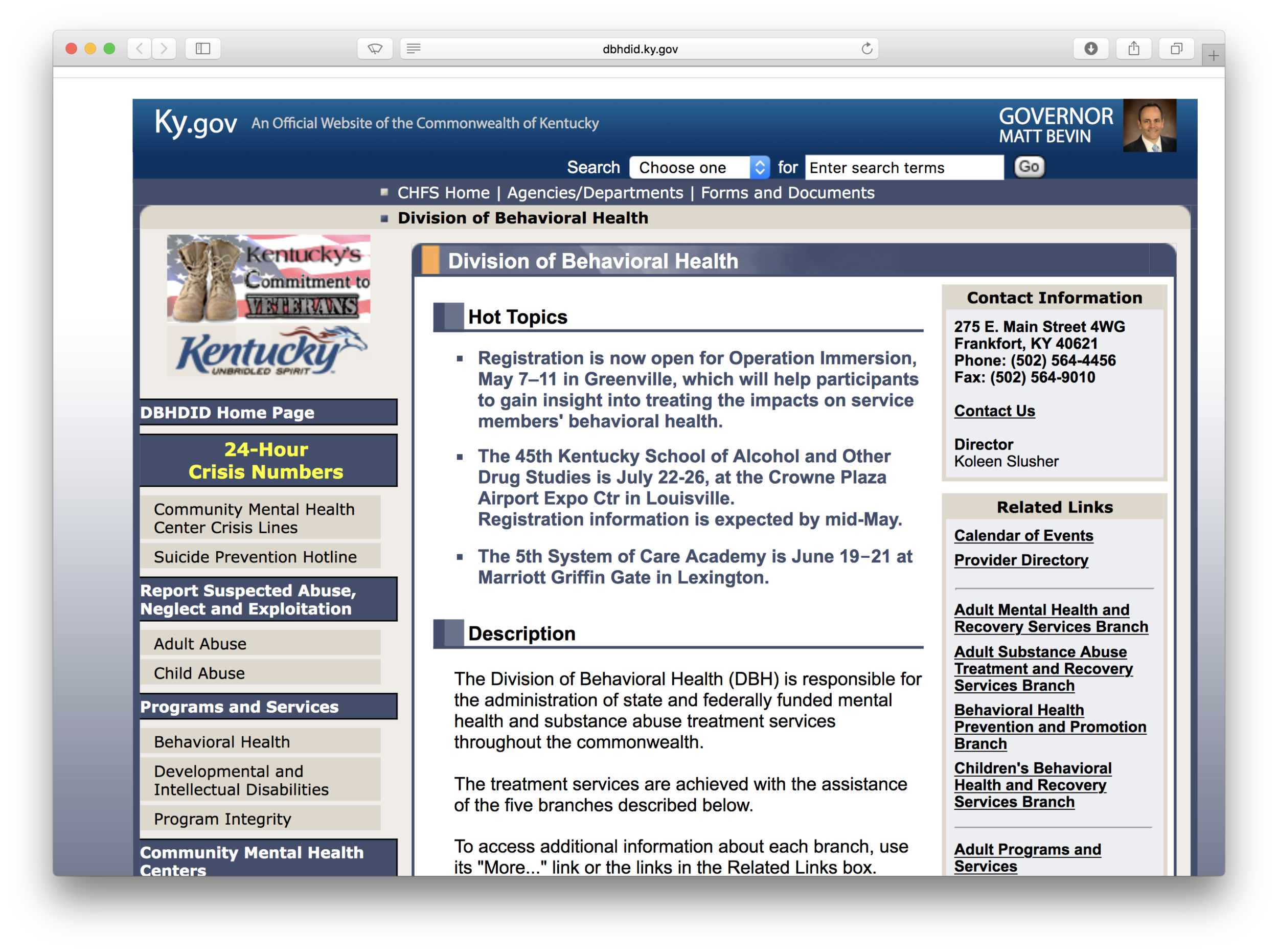Open Community Mental Health Centers sidebar heading
This screenshot has width=1278, height=952.
268,858
